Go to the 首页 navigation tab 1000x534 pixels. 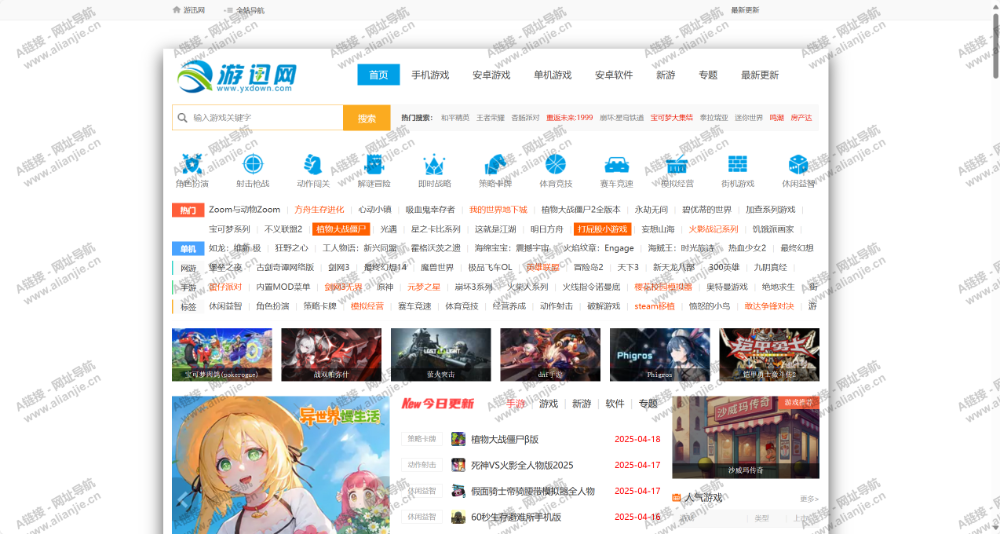[379, 75]
